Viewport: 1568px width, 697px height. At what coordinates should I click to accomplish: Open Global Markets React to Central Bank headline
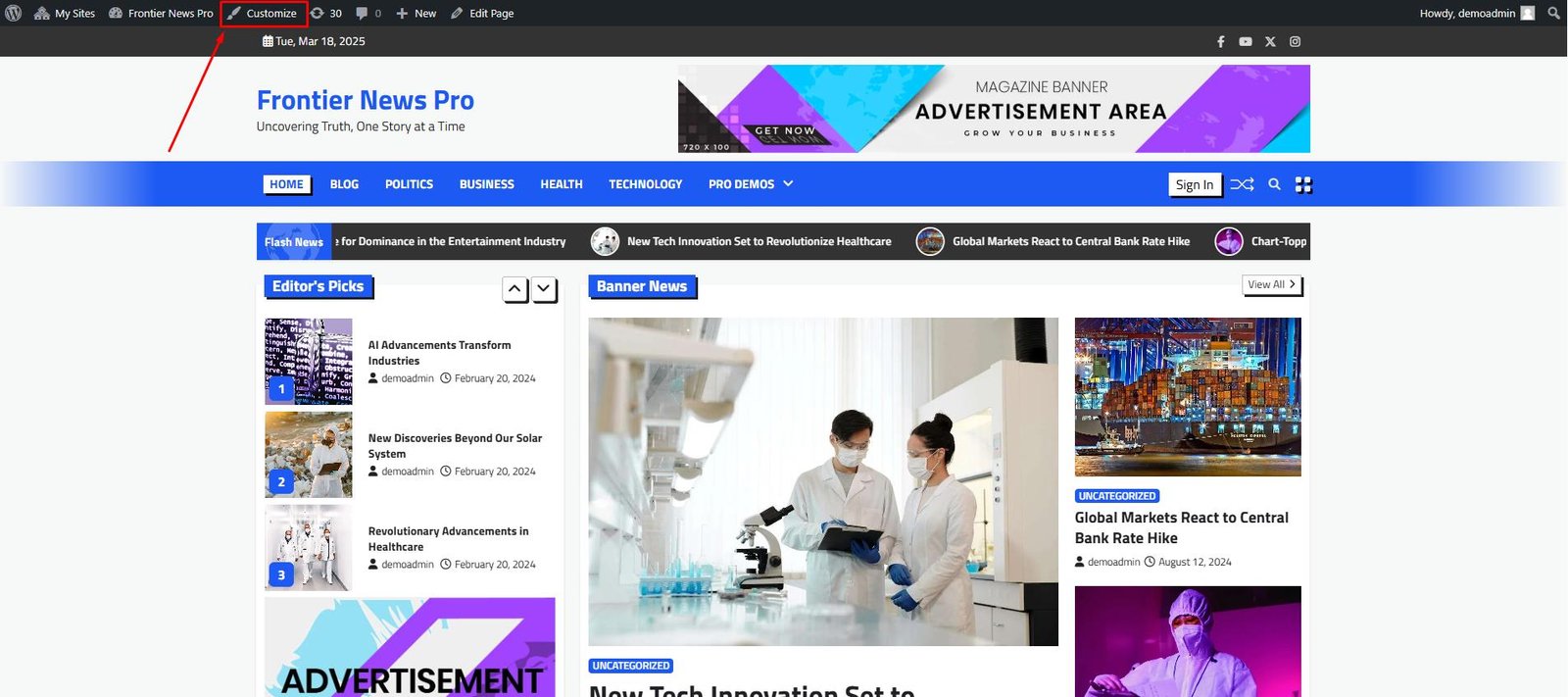click(x=1182, y=527)
